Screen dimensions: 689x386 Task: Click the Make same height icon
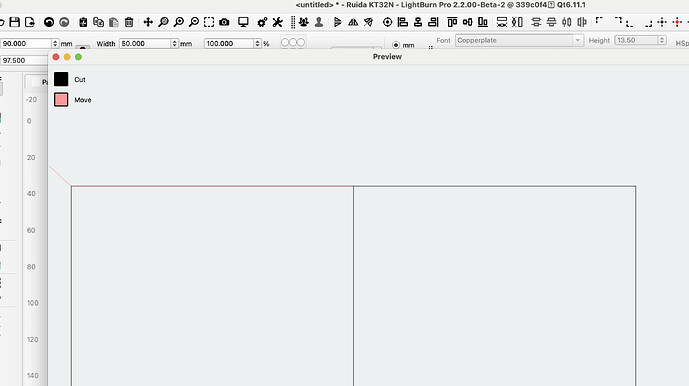tap(517, 22)
